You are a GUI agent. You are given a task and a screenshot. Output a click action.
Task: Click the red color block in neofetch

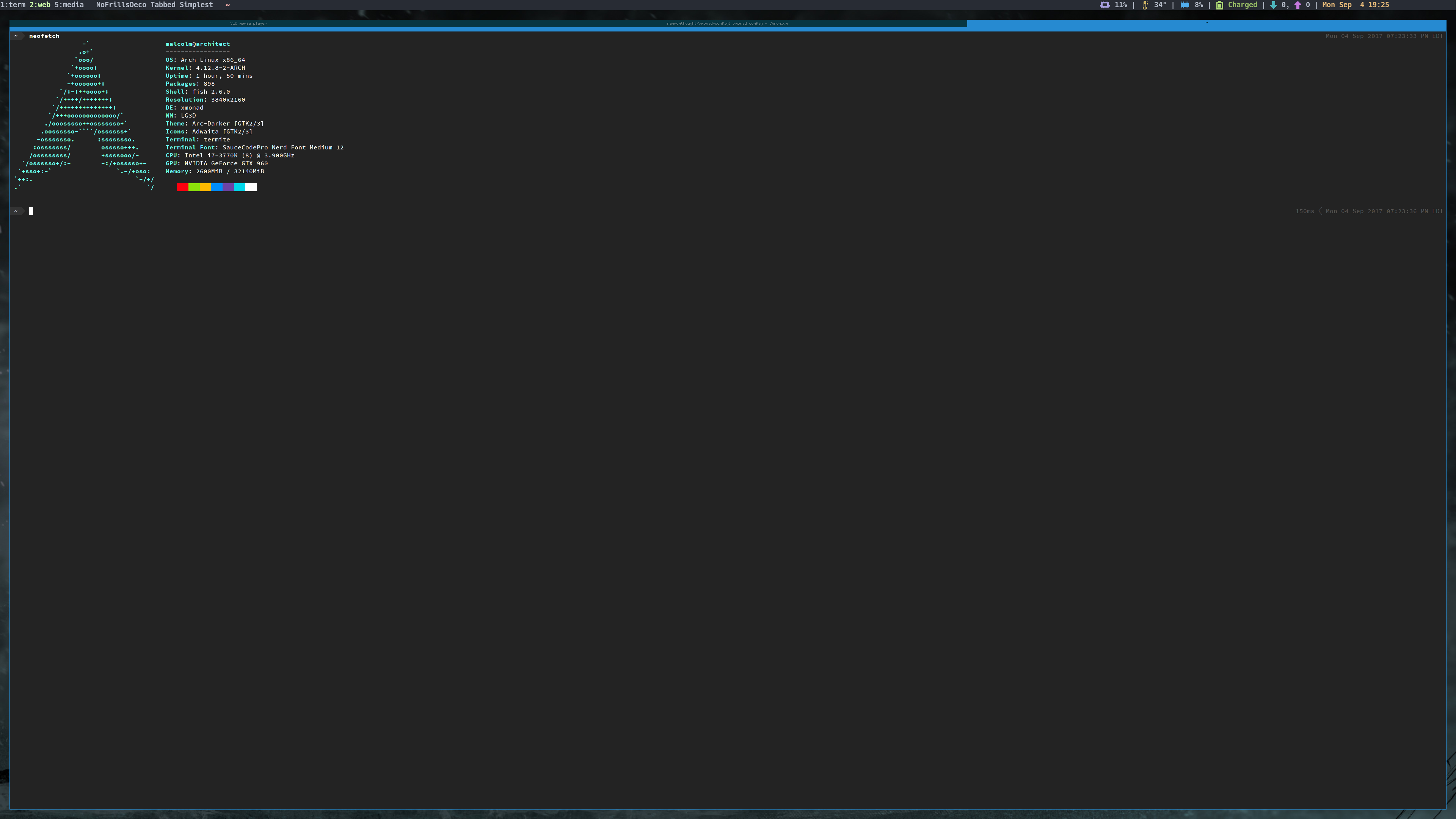point(182,187)
